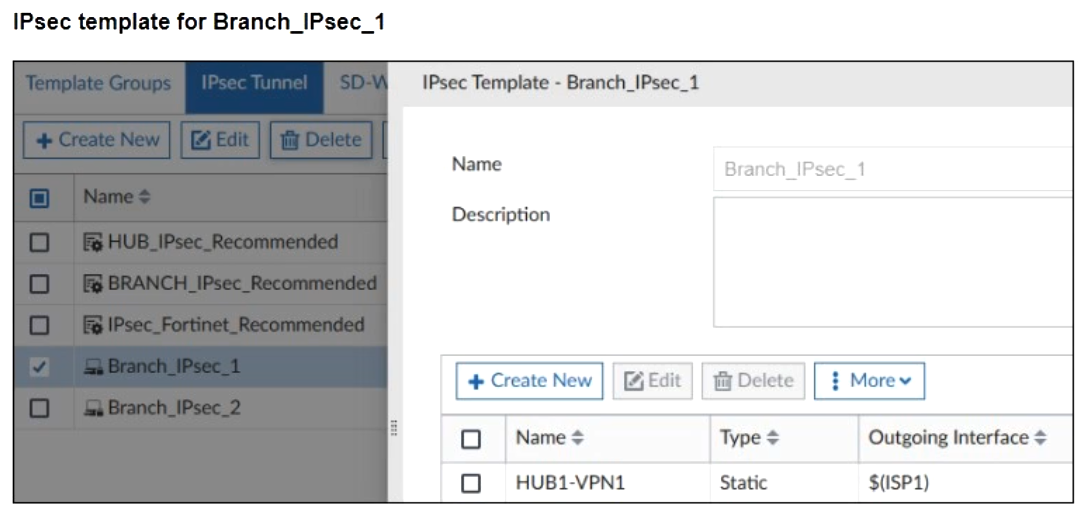
Task: Sort tunnel list by Type column
Action: click(749, 438)
